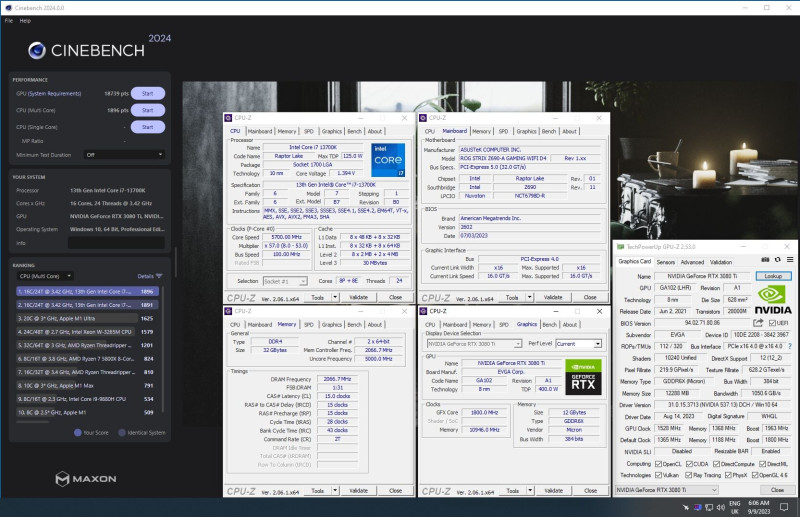Open Bench tab in the CPU-Z CPU window

click(x=354, y=131)
